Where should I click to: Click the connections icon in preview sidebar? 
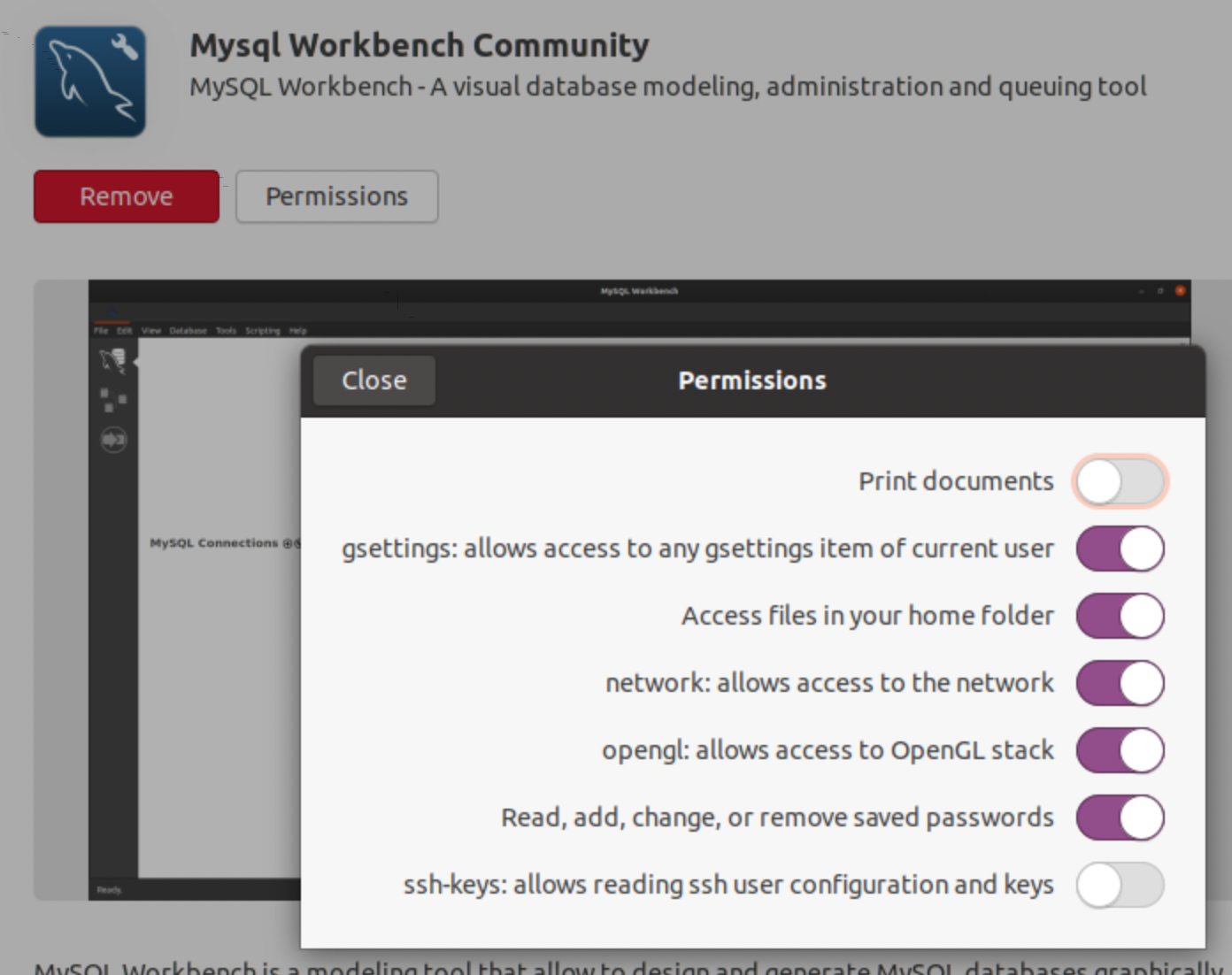point(113,360)
